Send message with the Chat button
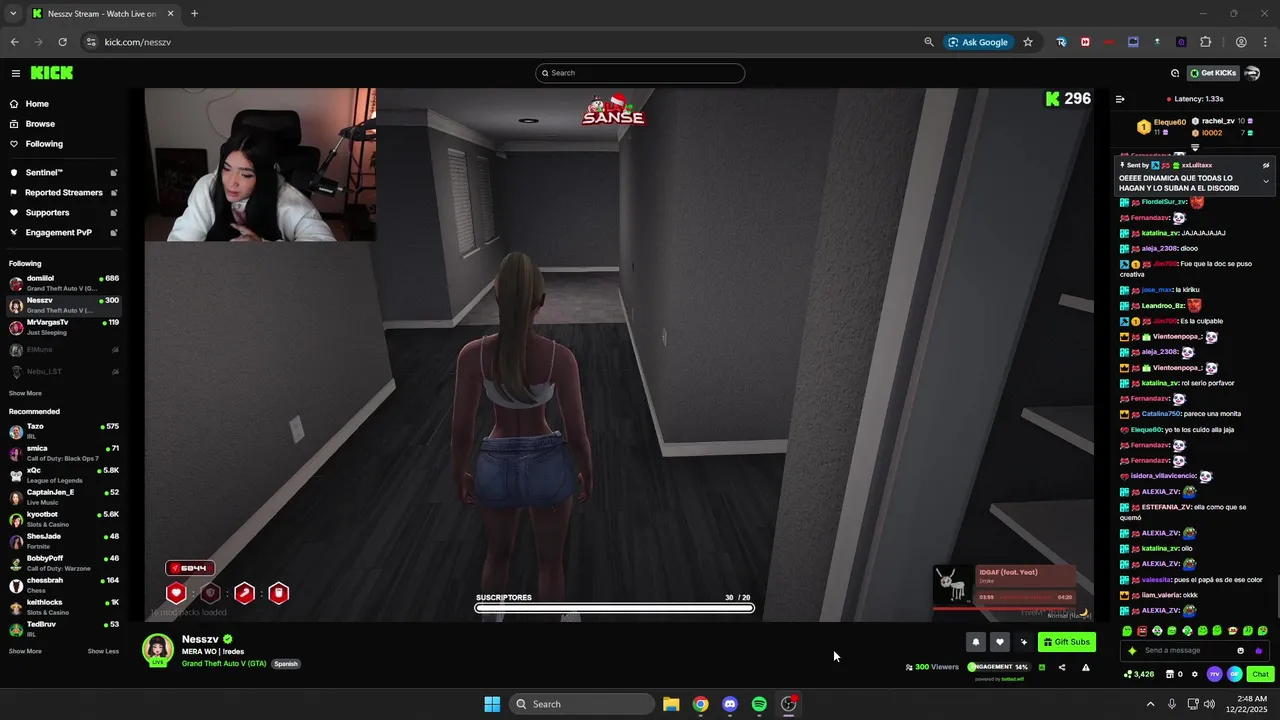 point(1260,674)
